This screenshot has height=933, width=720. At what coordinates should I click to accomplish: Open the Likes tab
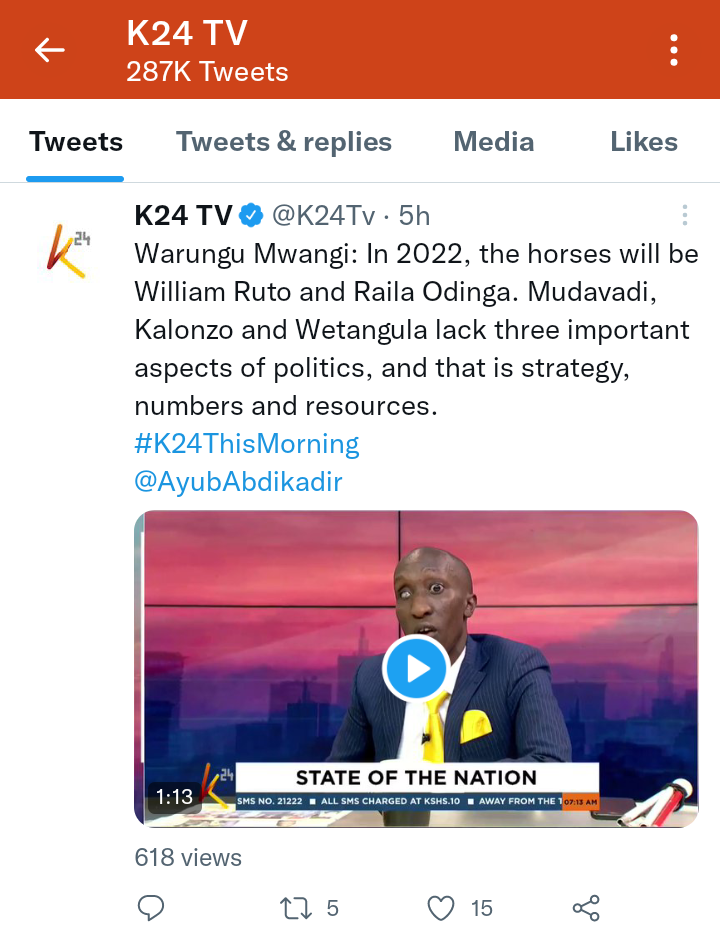point(644,142)
